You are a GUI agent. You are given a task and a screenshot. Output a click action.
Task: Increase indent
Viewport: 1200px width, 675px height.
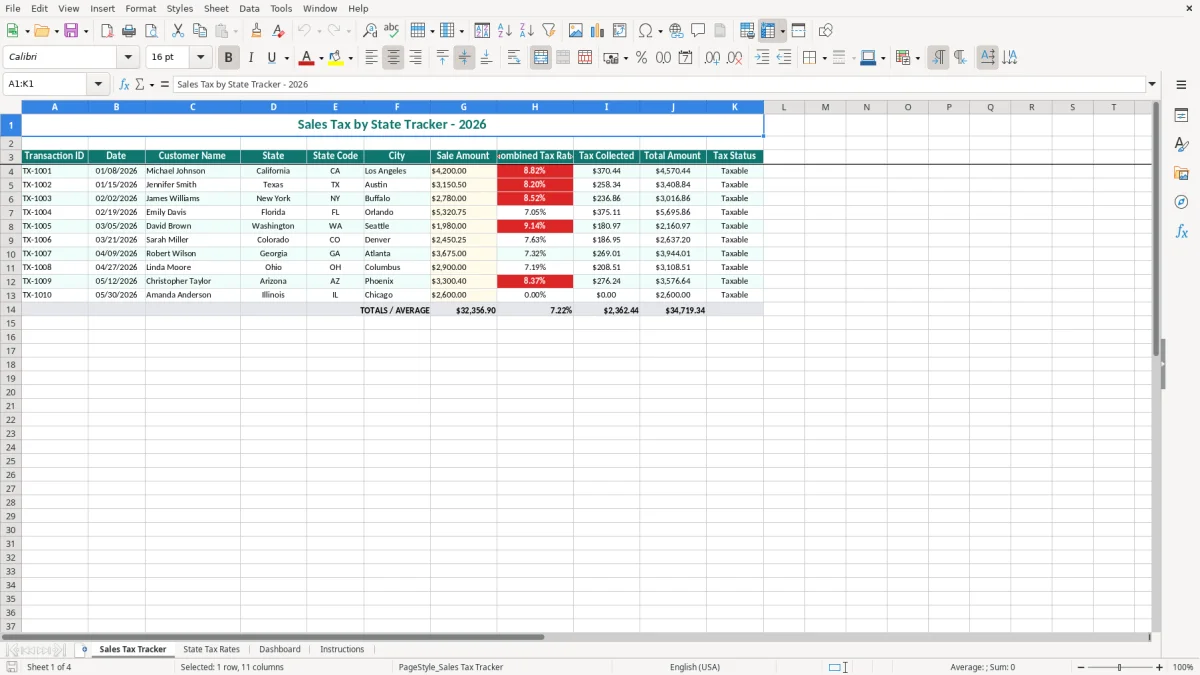[762, 58]
